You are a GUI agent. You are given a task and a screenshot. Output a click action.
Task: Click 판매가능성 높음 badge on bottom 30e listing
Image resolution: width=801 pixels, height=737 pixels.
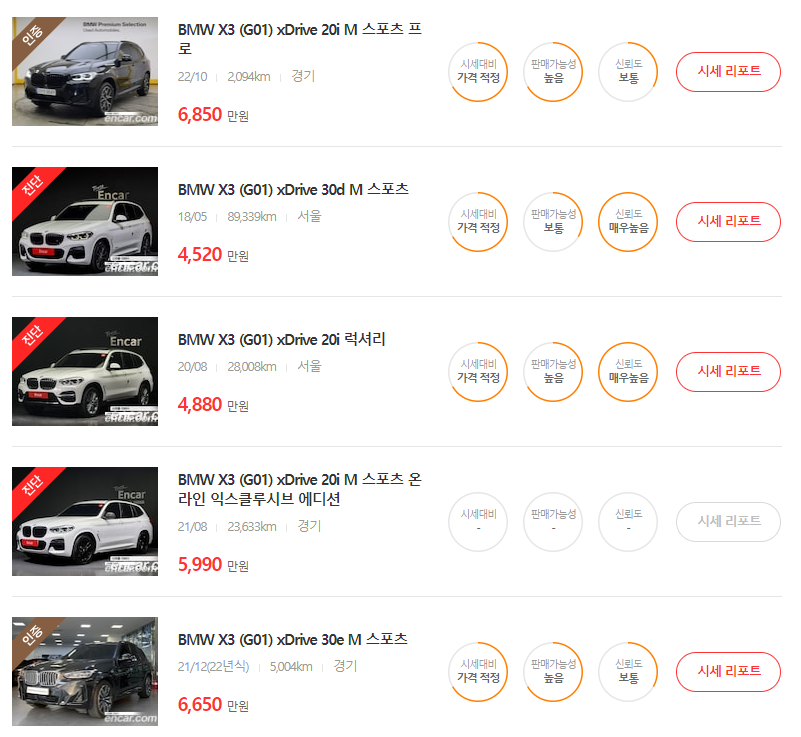[x=553, y=672]
